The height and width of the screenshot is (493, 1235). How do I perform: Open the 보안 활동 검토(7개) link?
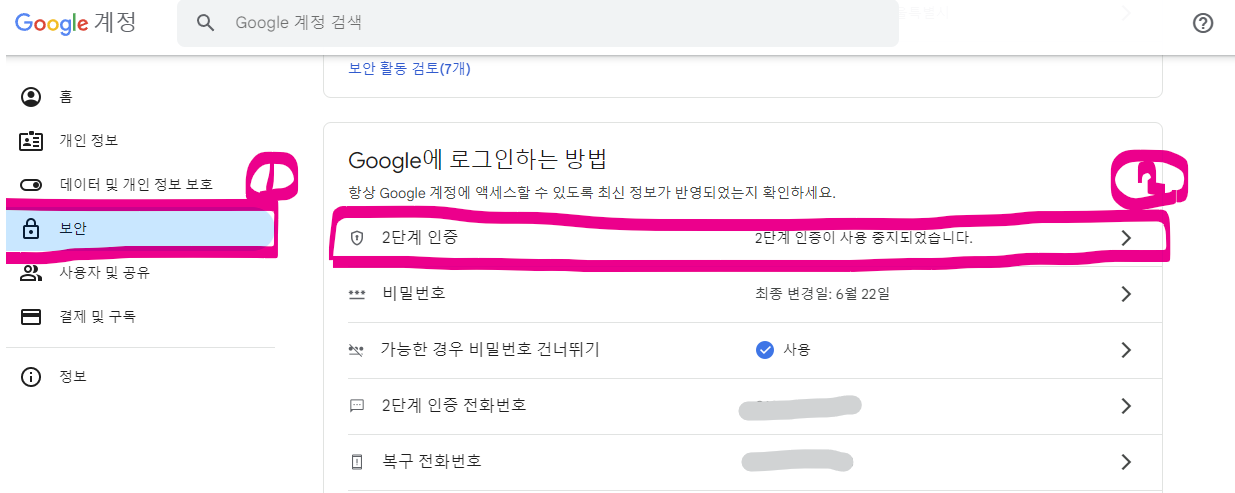tap(409, 68)
